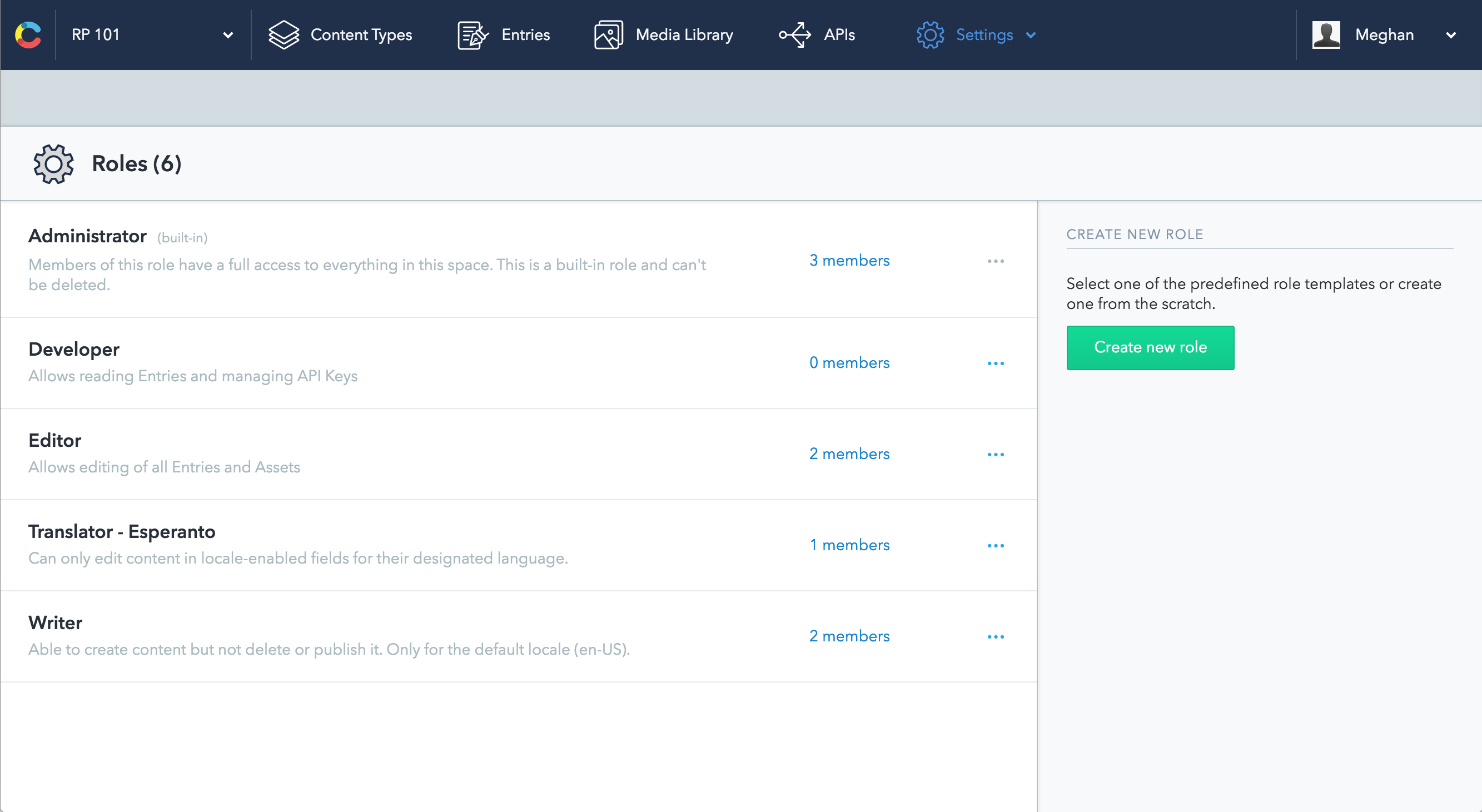This screenshot has height=812, width=1482.
Task: View Administrator's 3 members link
Action: pyautogui.click(x=849, y=261)
